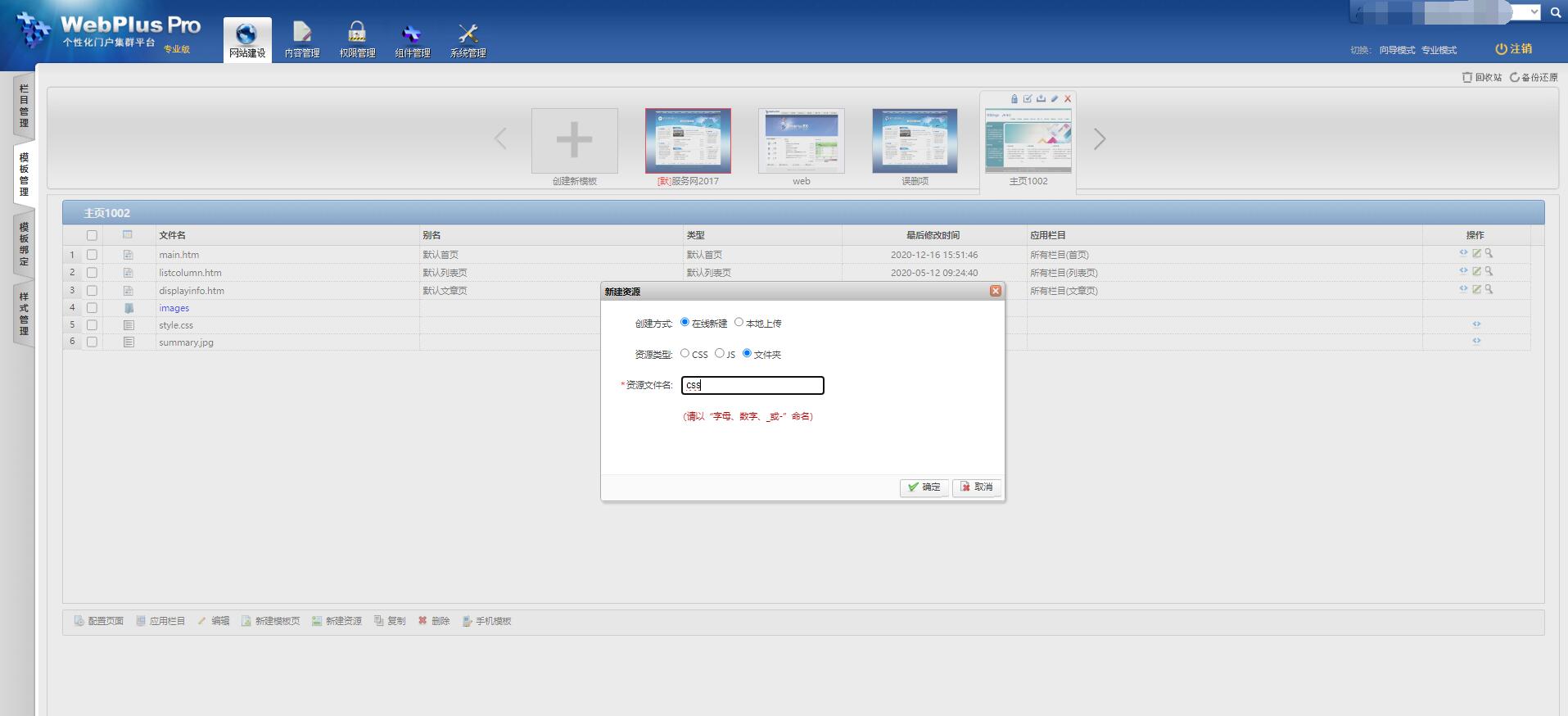The height and width of the screenshot is (716, 1568).
Task: Click the code view icon for style.css
Action: 1476,324
